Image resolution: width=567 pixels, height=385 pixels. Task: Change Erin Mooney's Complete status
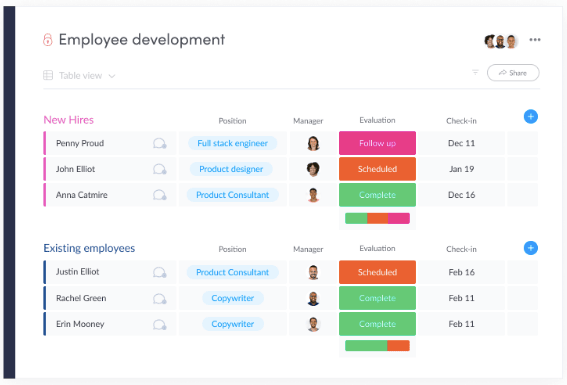(x=377, y=324)
